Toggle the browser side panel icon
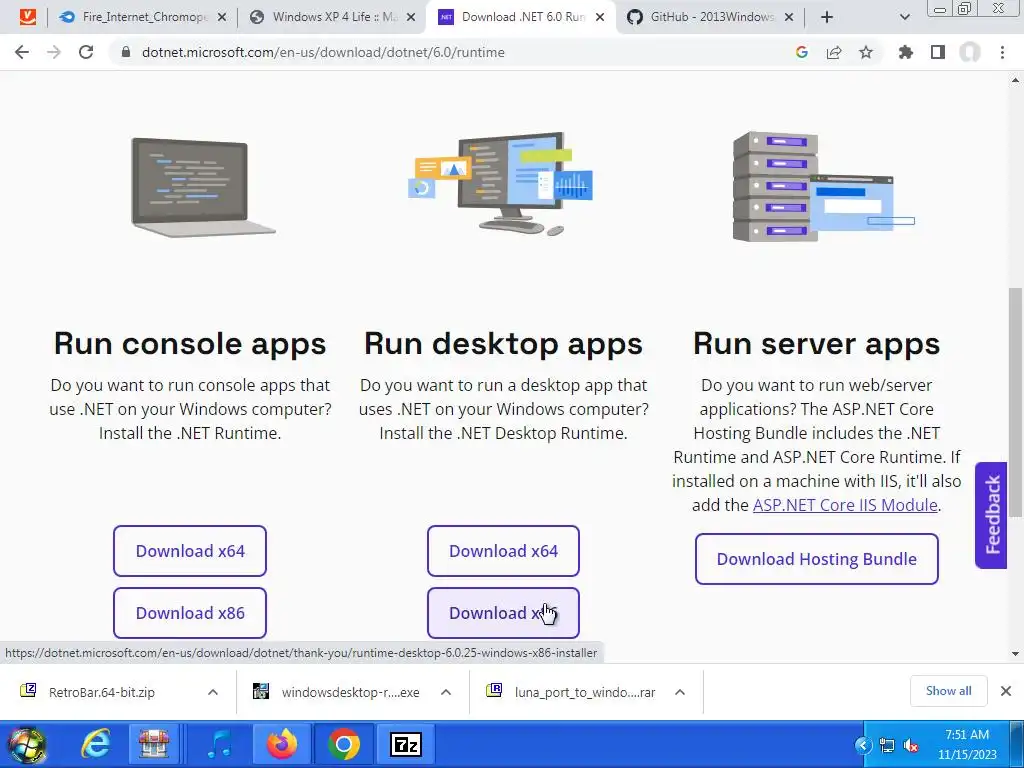Image resolution: width=1024 pixels, height=768 pixels. tap(938, 52)
